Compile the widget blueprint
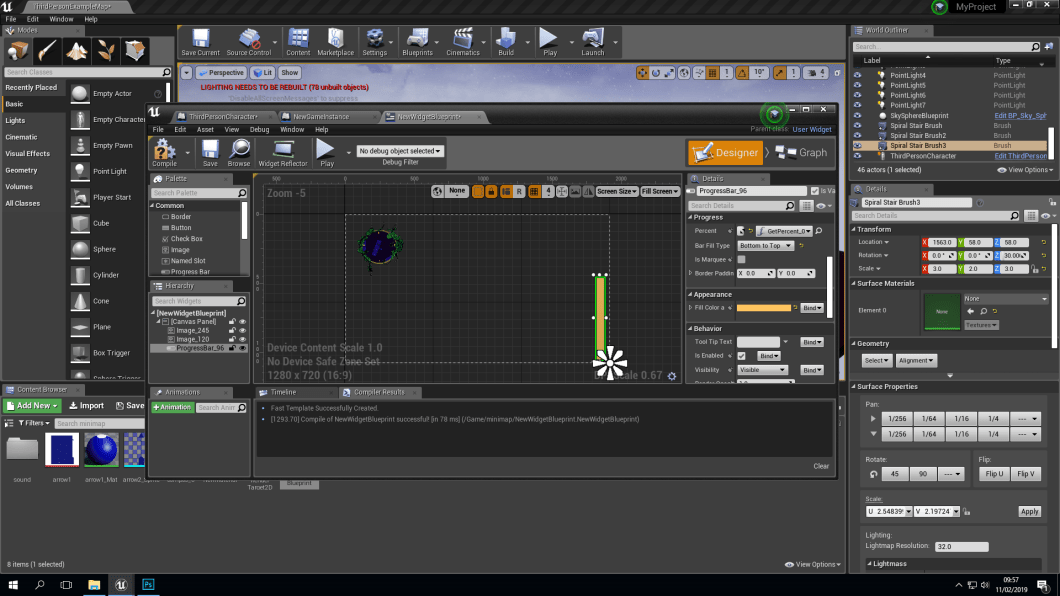This screenshot has height=596, width=1060. [164, 153]
